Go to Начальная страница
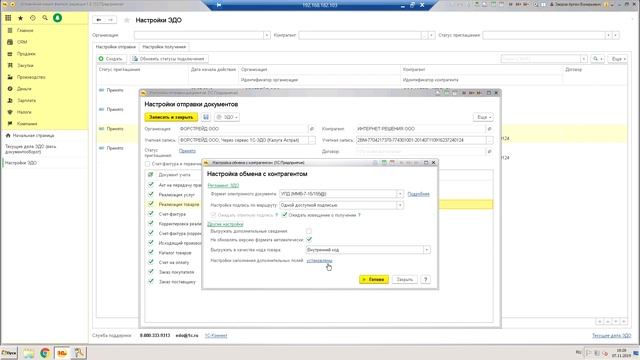 [33, 136]
